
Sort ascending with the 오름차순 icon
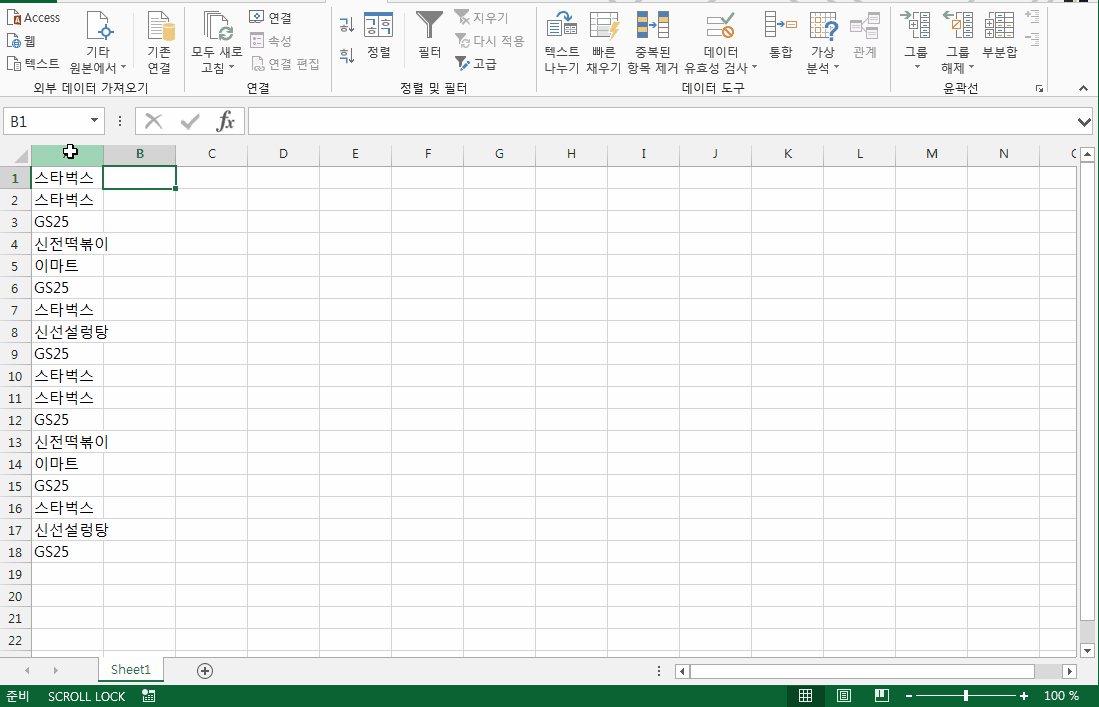click(x=347, y=25)
